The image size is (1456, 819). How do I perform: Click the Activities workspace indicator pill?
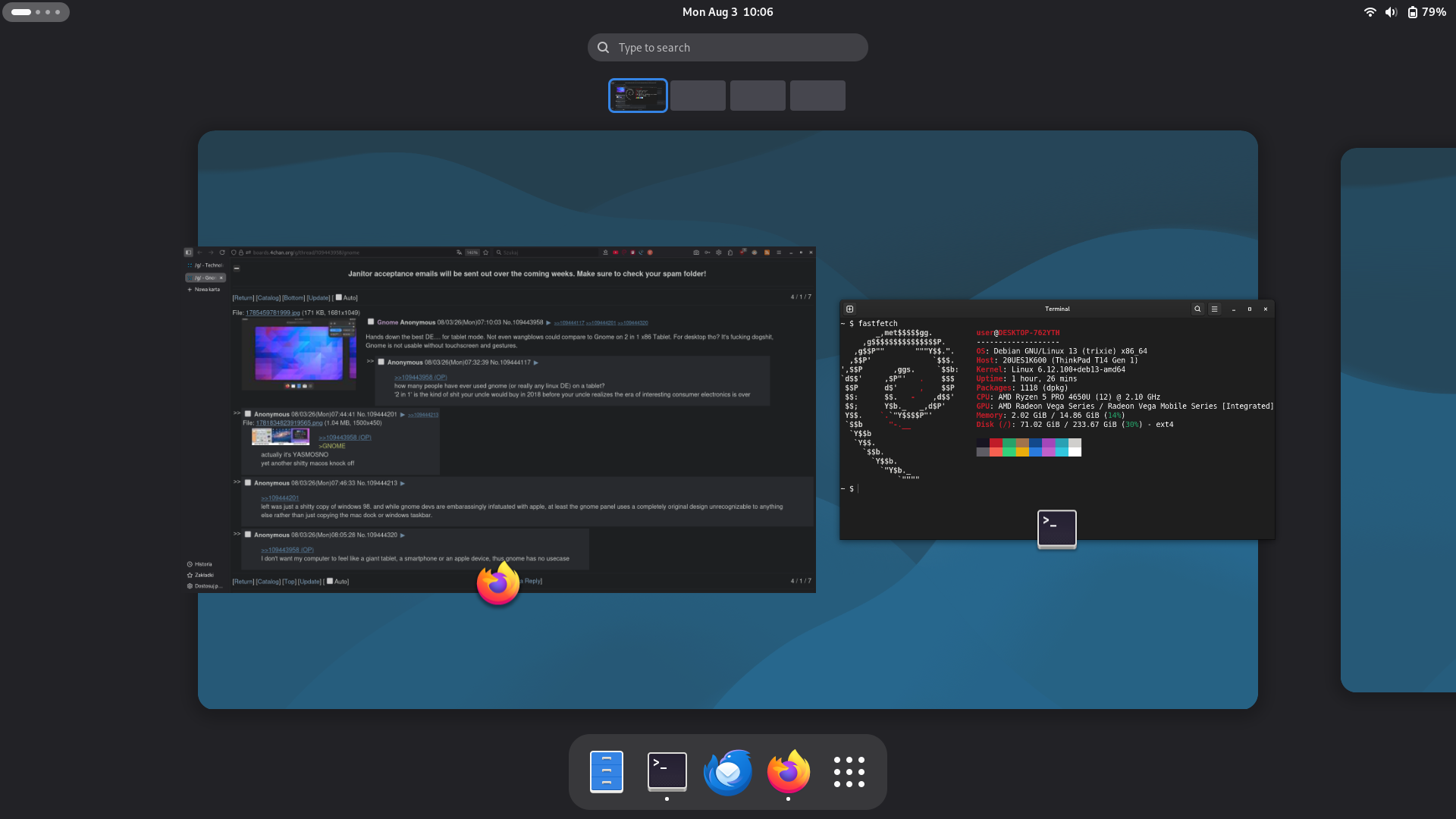coord(36,12)
